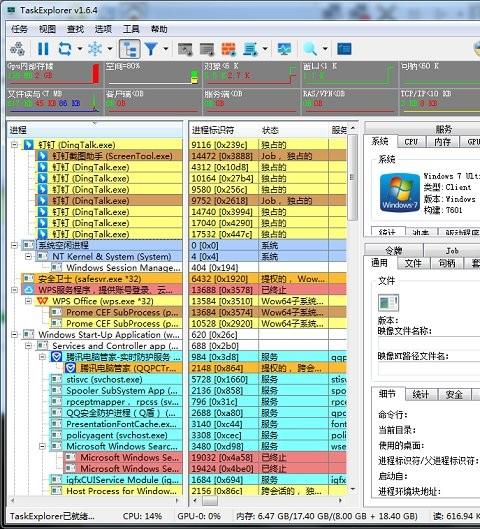This screenshot has width=480, height=529.
Task: Collapse the 系统空闲进程 tree node
Action: 15,245
